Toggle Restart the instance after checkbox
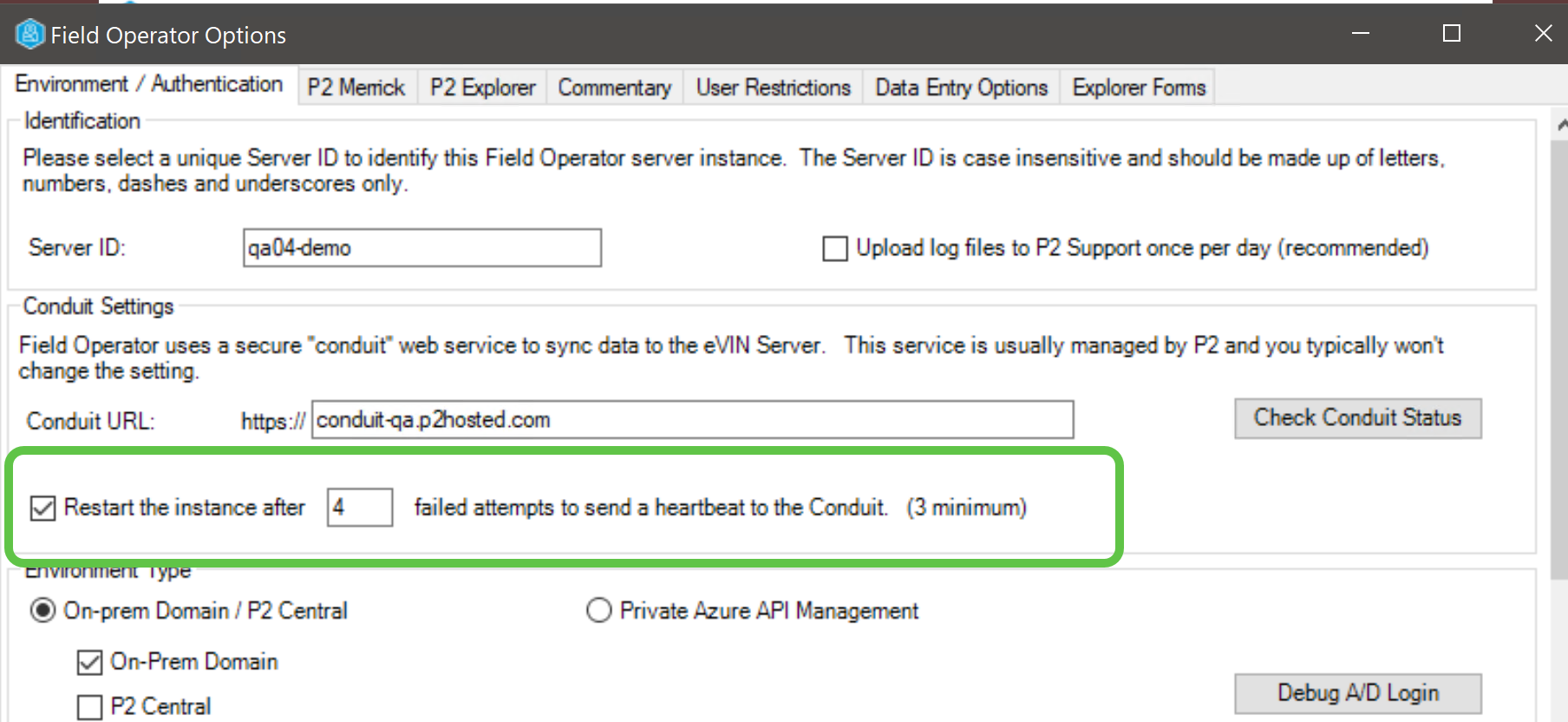The image size is (1568, 722). [42, 508]
